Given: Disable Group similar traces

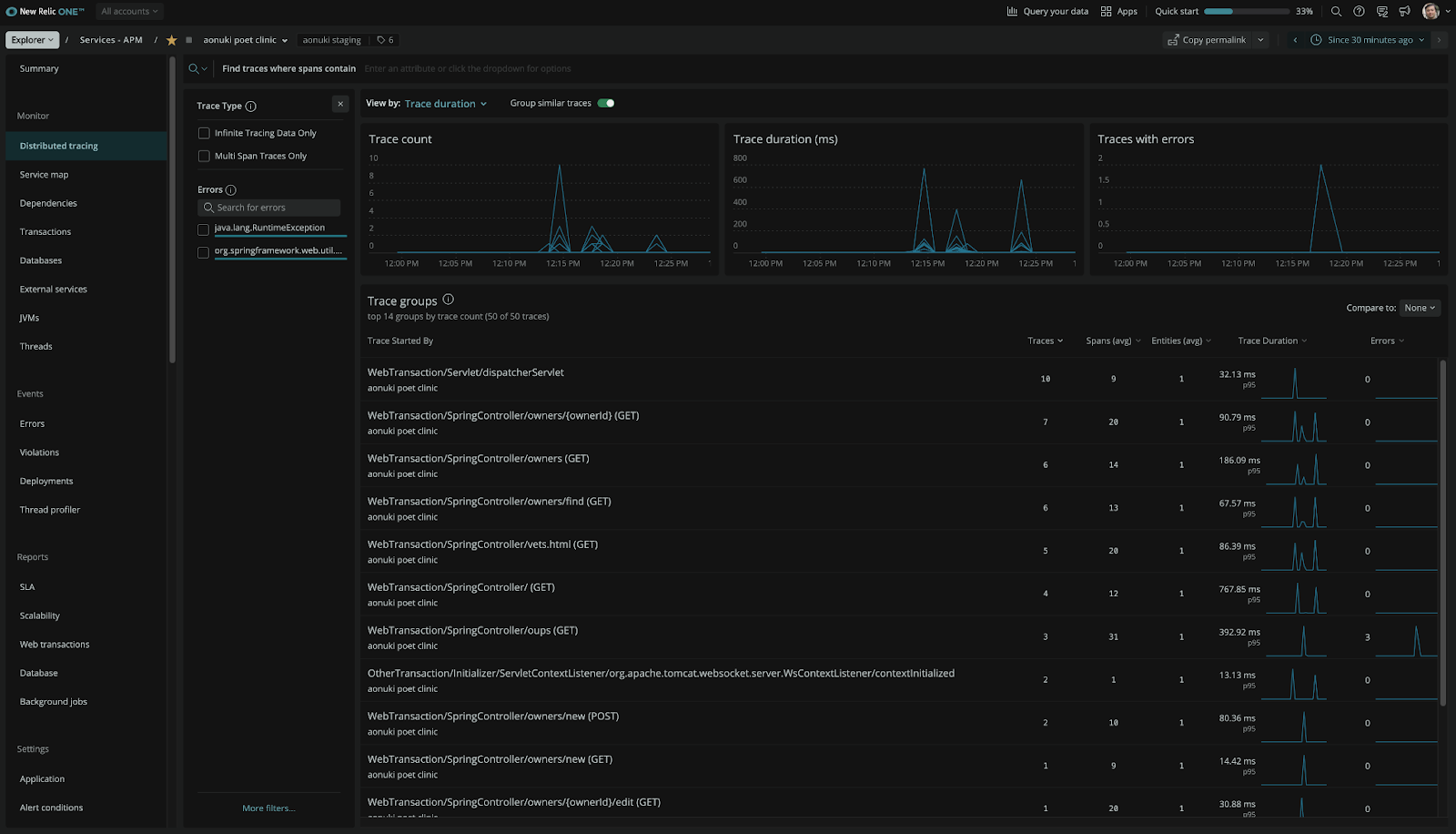Looking at the screenshot, I should tap(606, 103).
